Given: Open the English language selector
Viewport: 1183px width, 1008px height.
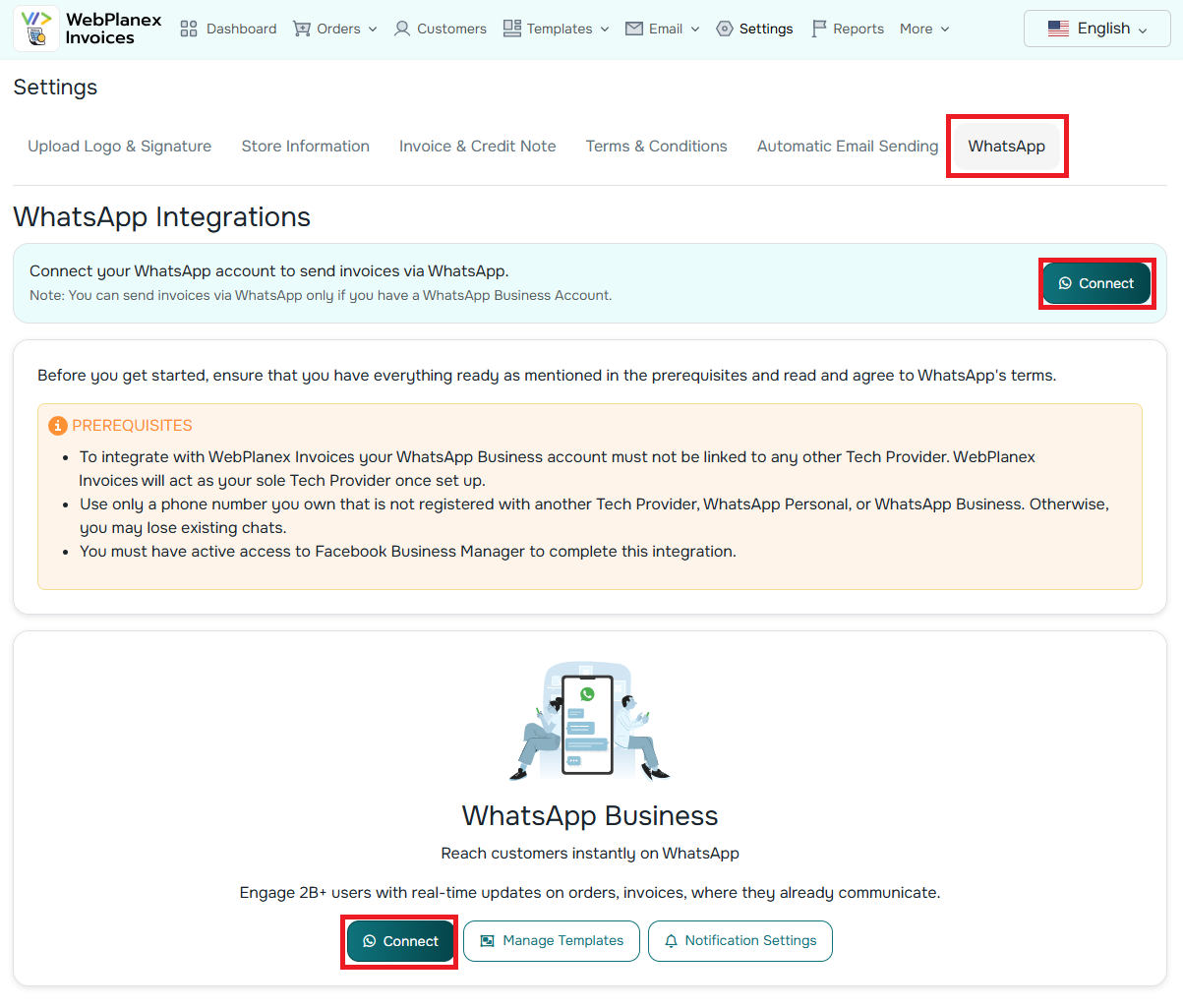Looking at the screenshot, I should 1096,29.
